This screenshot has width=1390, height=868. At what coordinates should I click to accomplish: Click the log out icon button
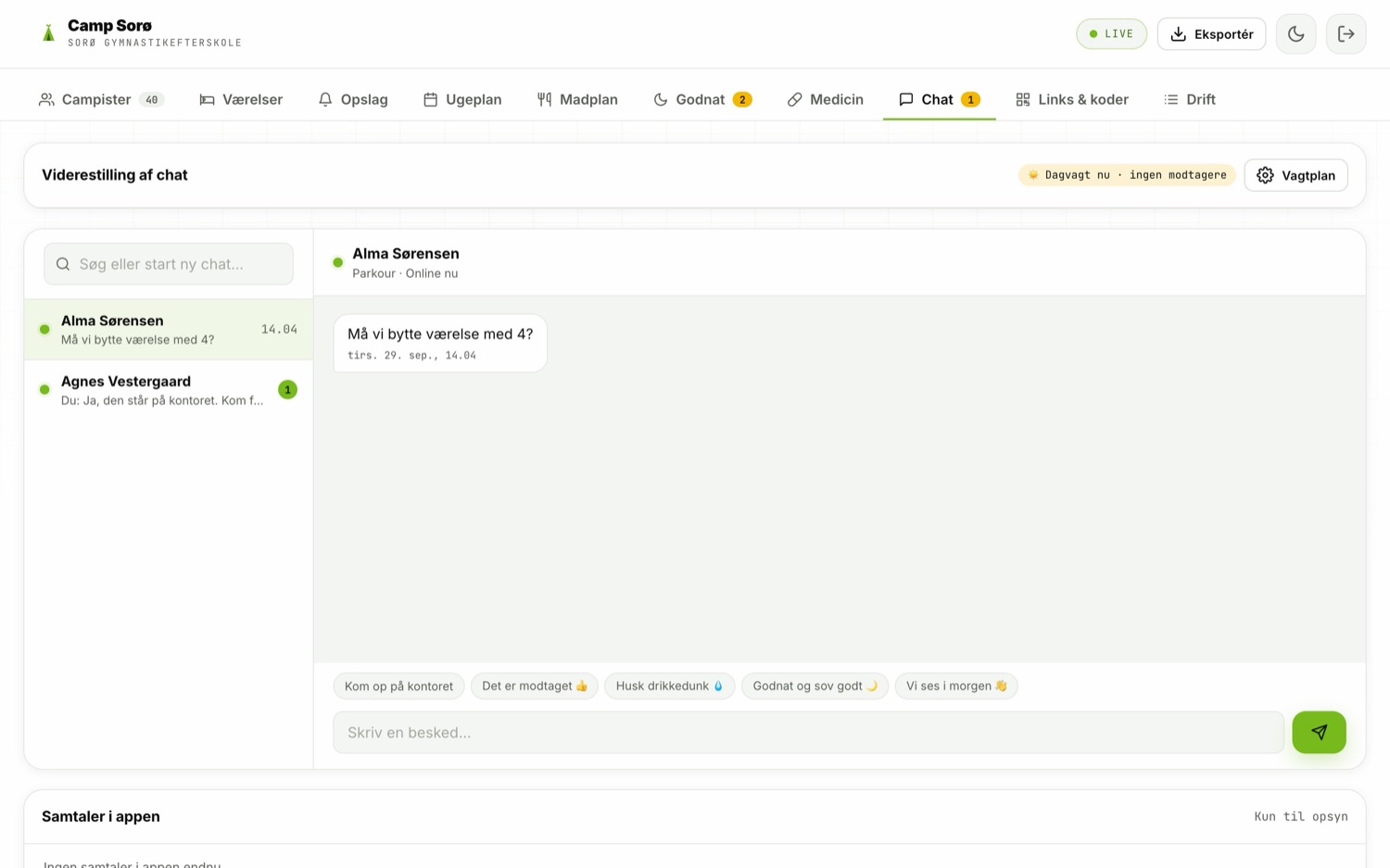(1346, 34)
